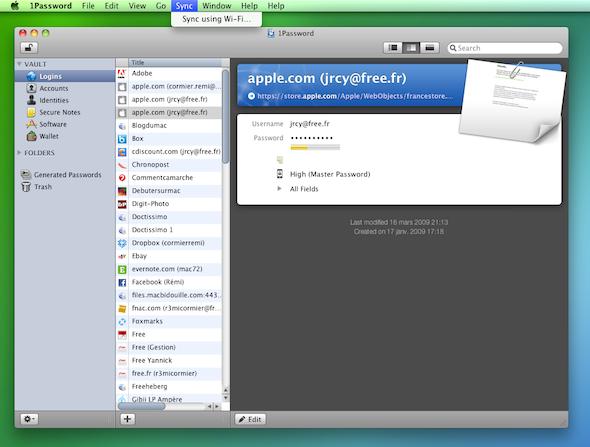The width and height of the screenshot is (590, 447).
Task: Click the scroll down arrow of list
Action: coord(225,397)
